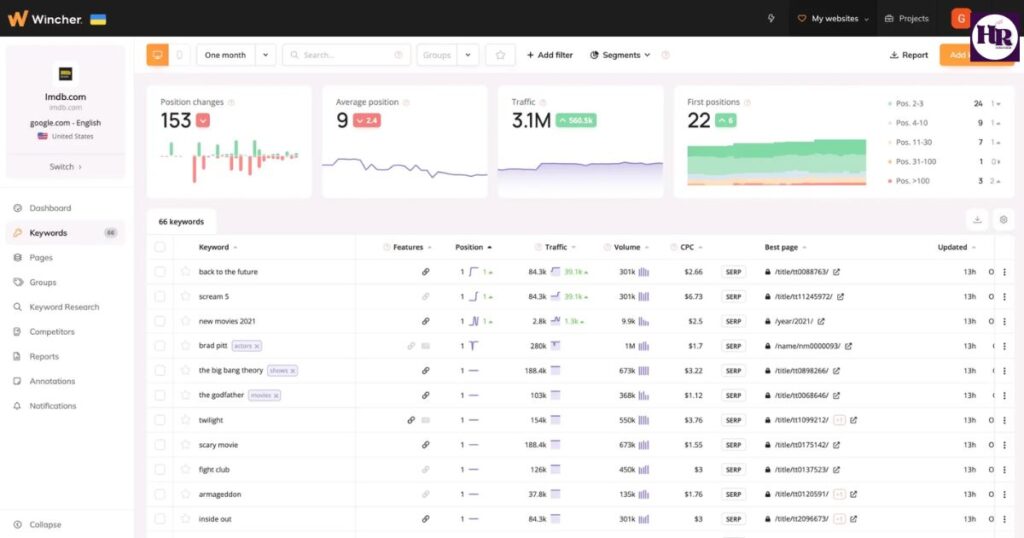Click the desktop device view icon
This screenshot has height=538, width=1024.
click(157, 55)
